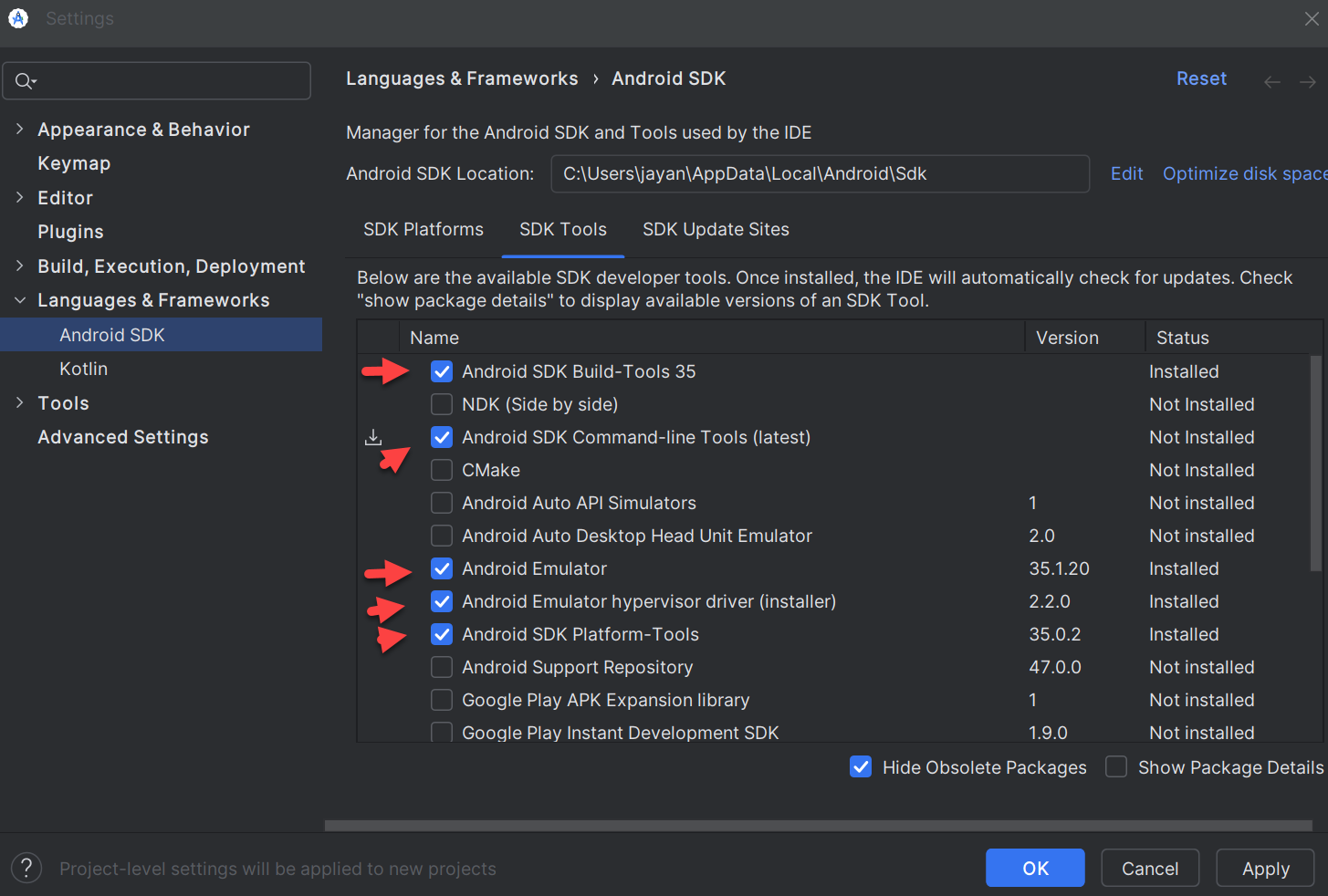
Task: Open the SDK Update Sites tab
Action: [716, 229]
